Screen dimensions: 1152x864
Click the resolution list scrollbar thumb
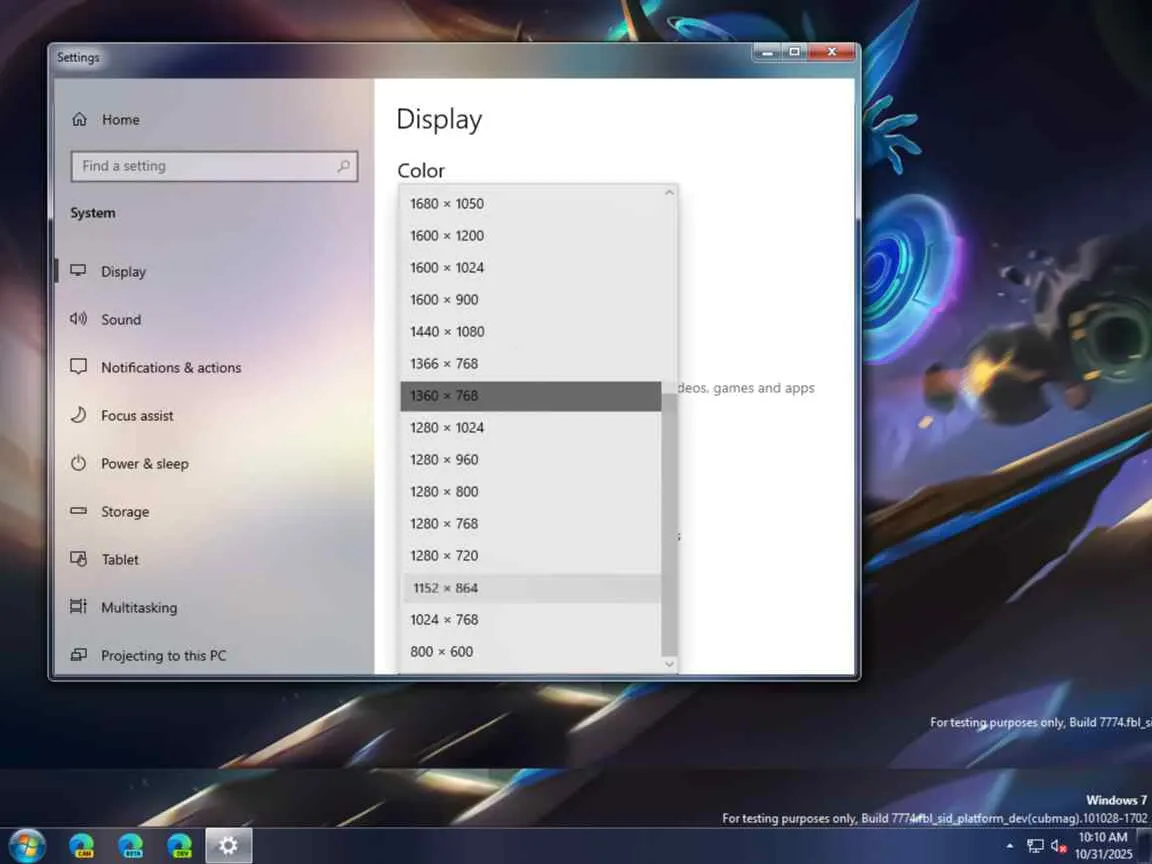(x=669, y=525)
